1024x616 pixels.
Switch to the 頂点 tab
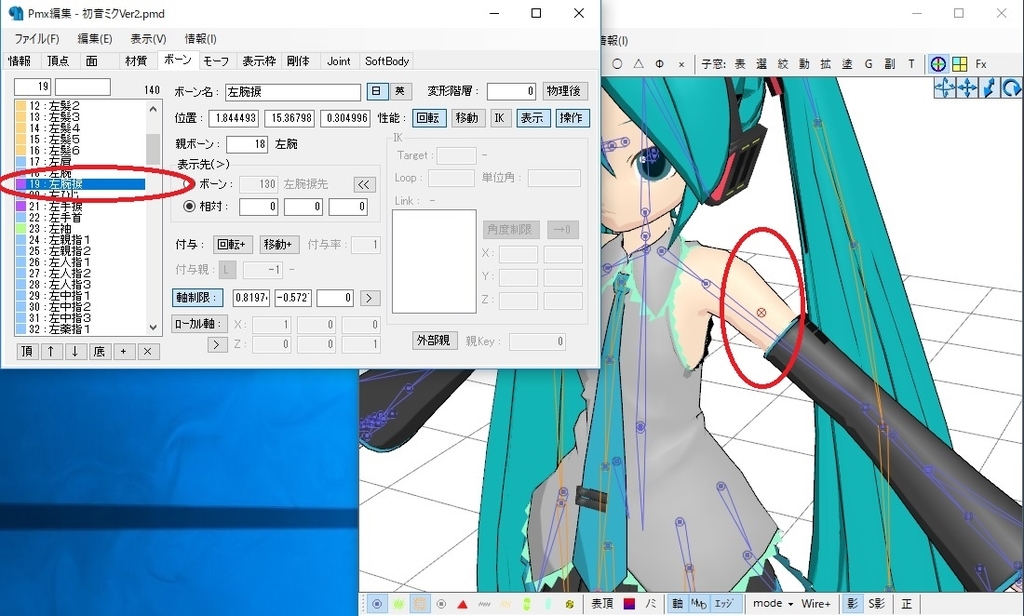[58, 61]
